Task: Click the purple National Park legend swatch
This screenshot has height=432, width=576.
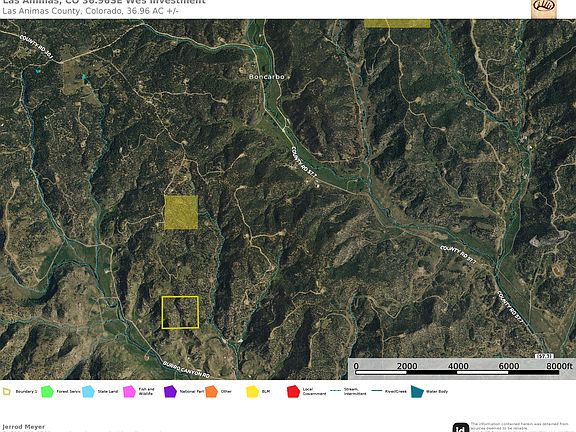Action: [170, 392]
